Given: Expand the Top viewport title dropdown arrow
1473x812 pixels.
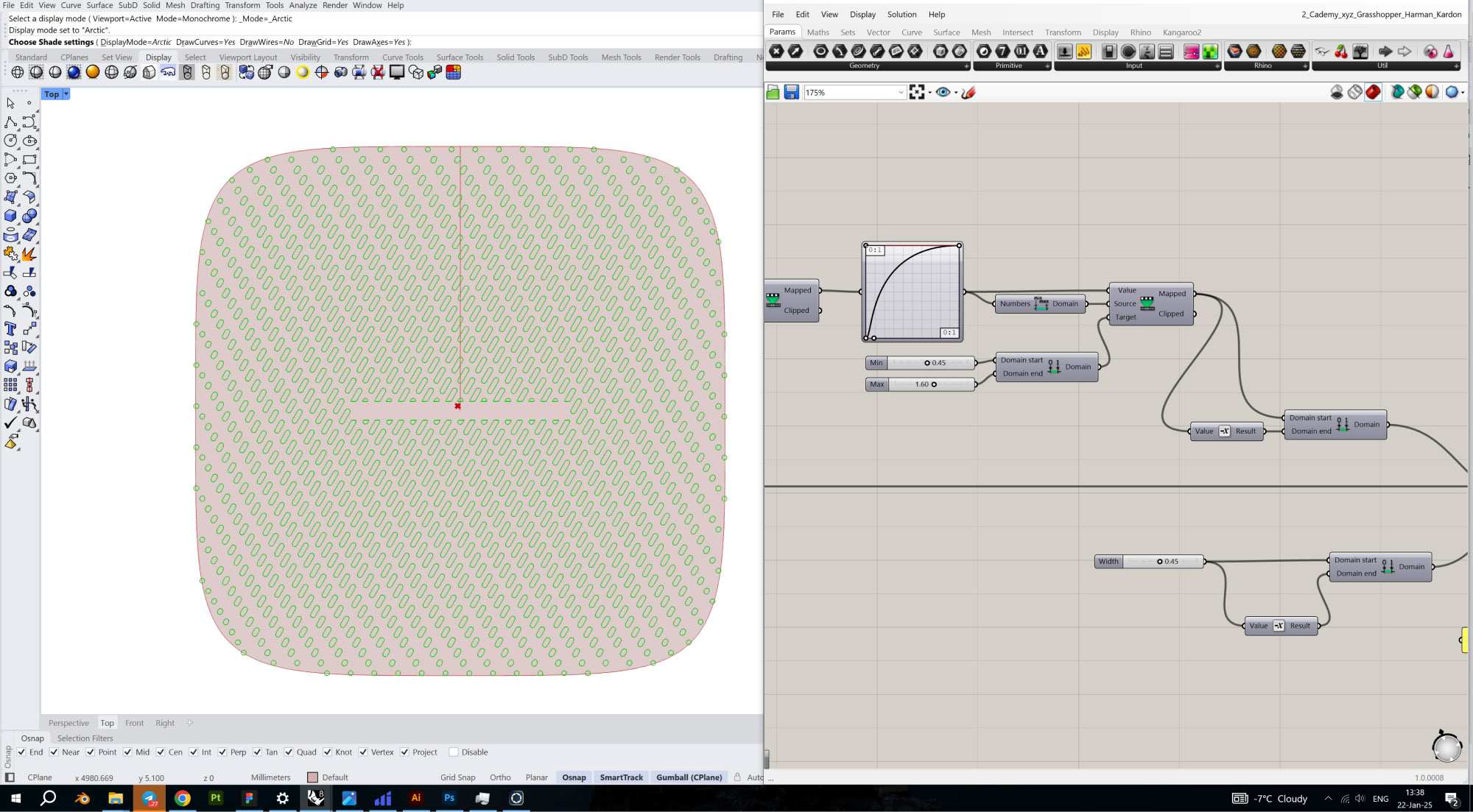Looking at the screenshot, I should point(66,93).
